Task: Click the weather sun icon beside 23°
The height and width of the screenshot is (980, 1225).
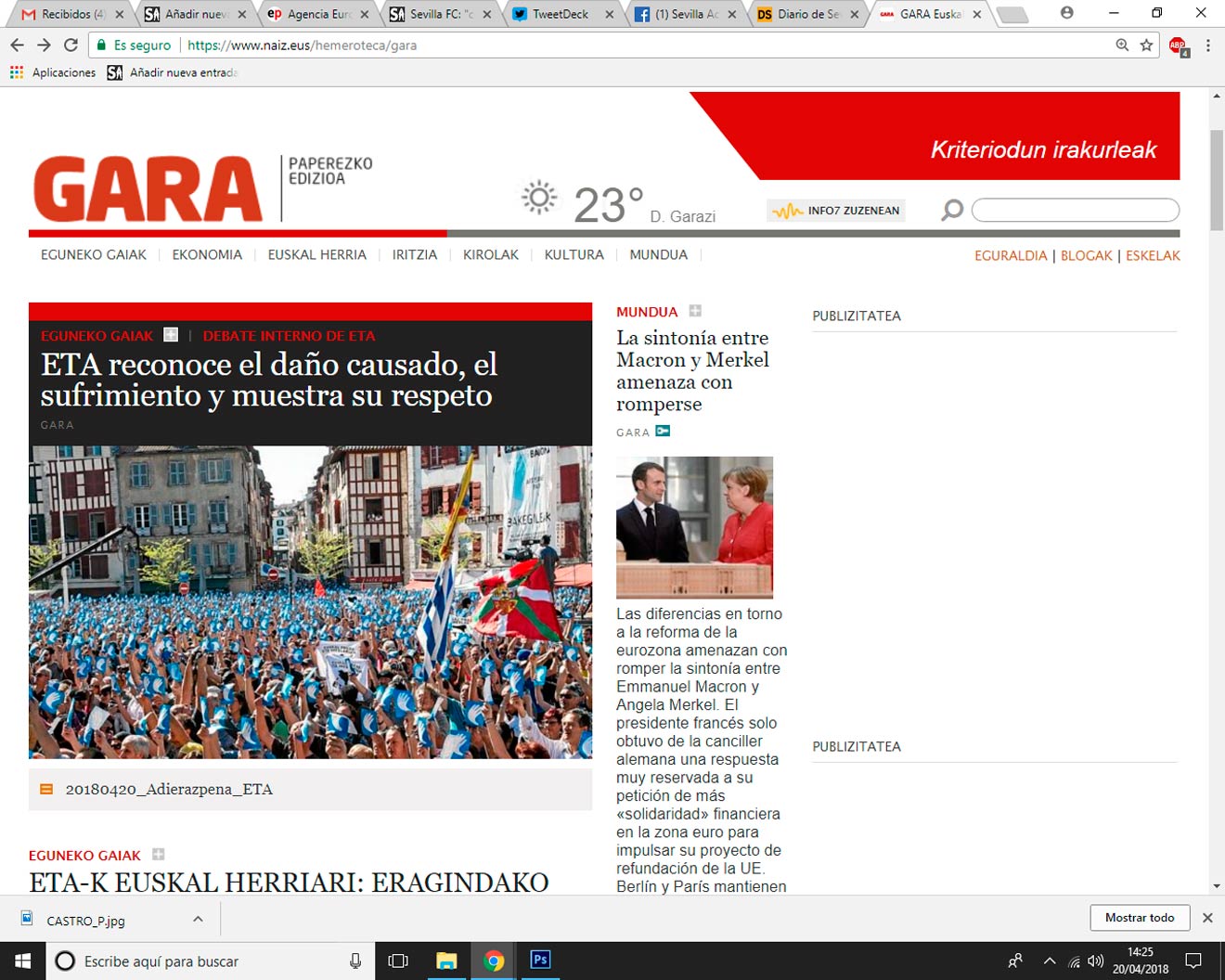Action: pyautogui.click(x=539, y=197)
